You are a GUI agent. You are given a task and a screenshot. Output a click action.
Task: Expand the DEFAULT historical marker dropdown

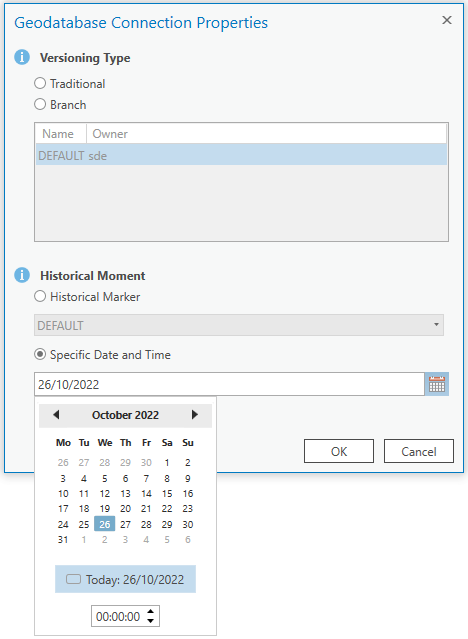pos(239,325)
